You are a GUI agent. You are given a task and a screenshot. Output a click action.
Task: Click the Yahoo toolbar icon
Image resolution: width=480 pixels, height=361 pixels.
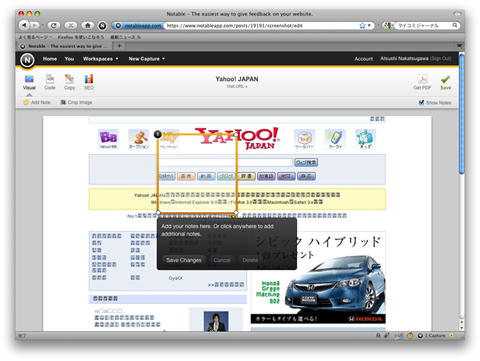(304, 139)
